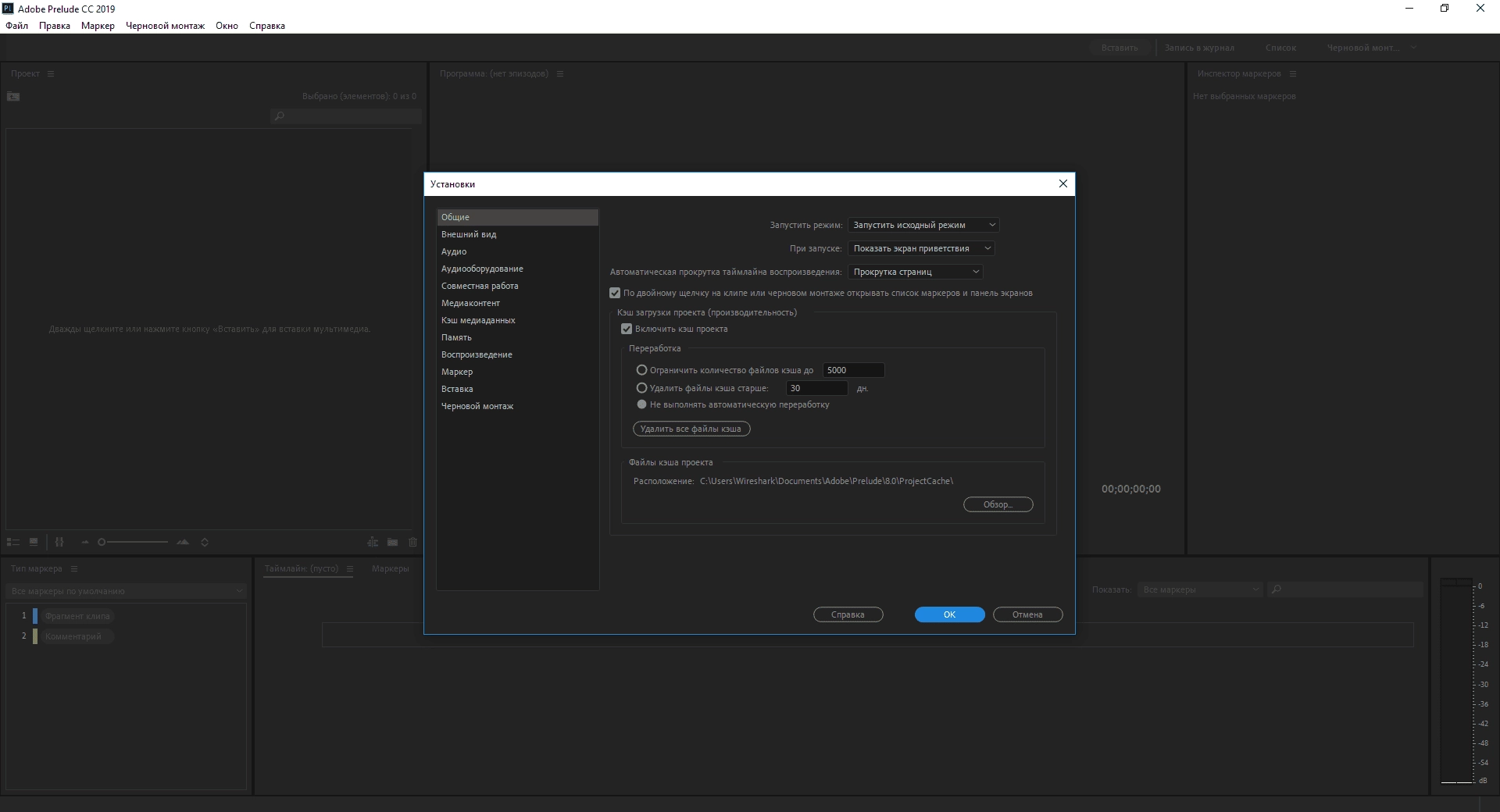Screen dimensions: 1500x812
Task: Select Аудиооборудование in the settings list
Action: (x=517, y=269)
